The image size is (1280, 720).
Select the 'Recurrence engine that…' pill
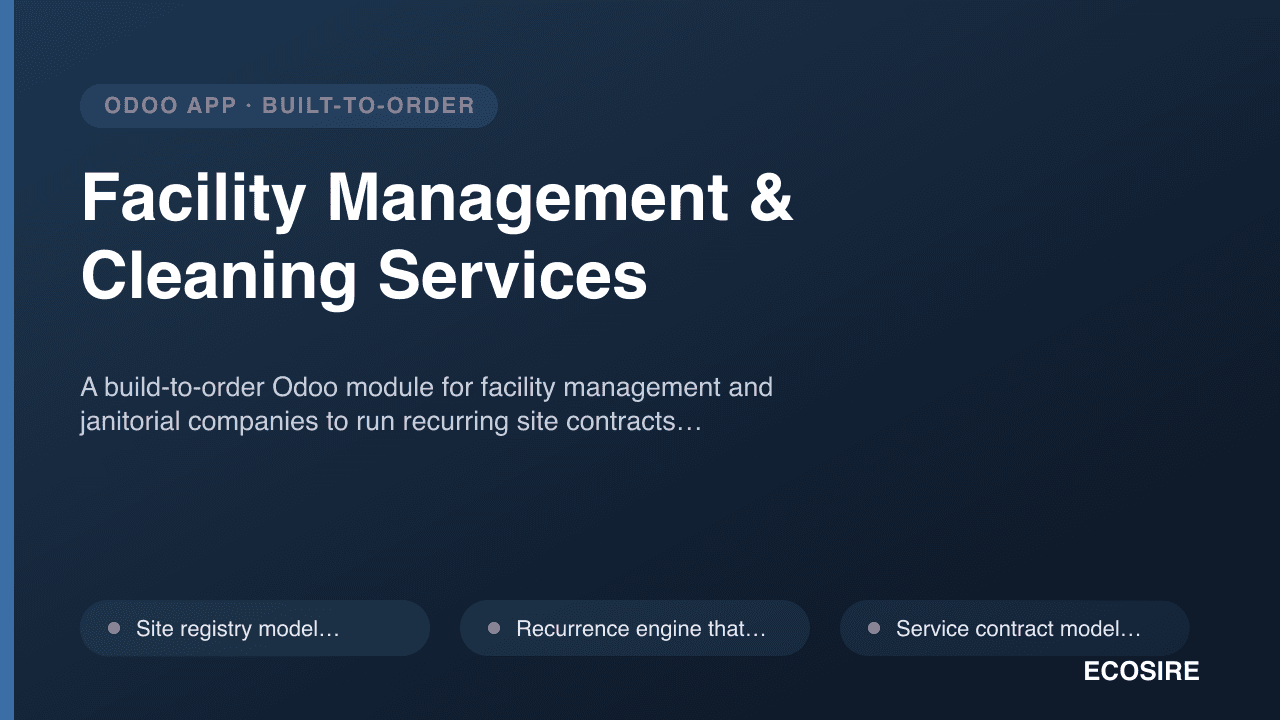pyautogui.click(x=635, y=628)
